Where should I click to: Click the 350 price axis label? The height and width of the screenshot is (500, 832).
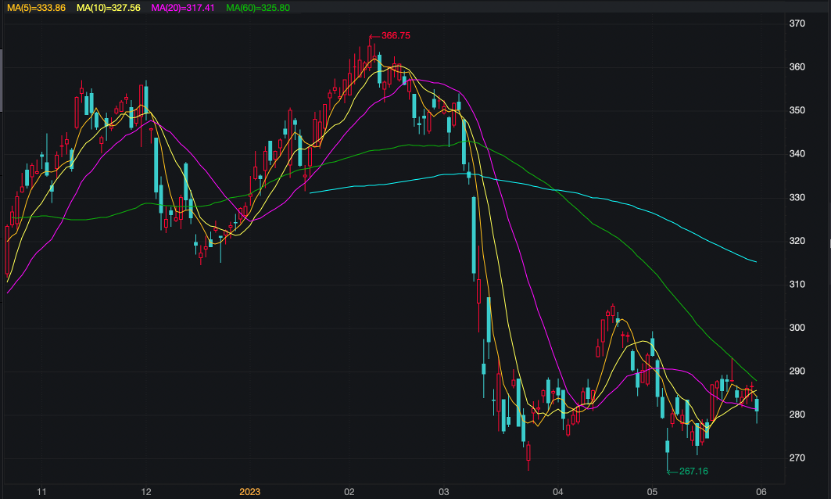tap(796, 110)
